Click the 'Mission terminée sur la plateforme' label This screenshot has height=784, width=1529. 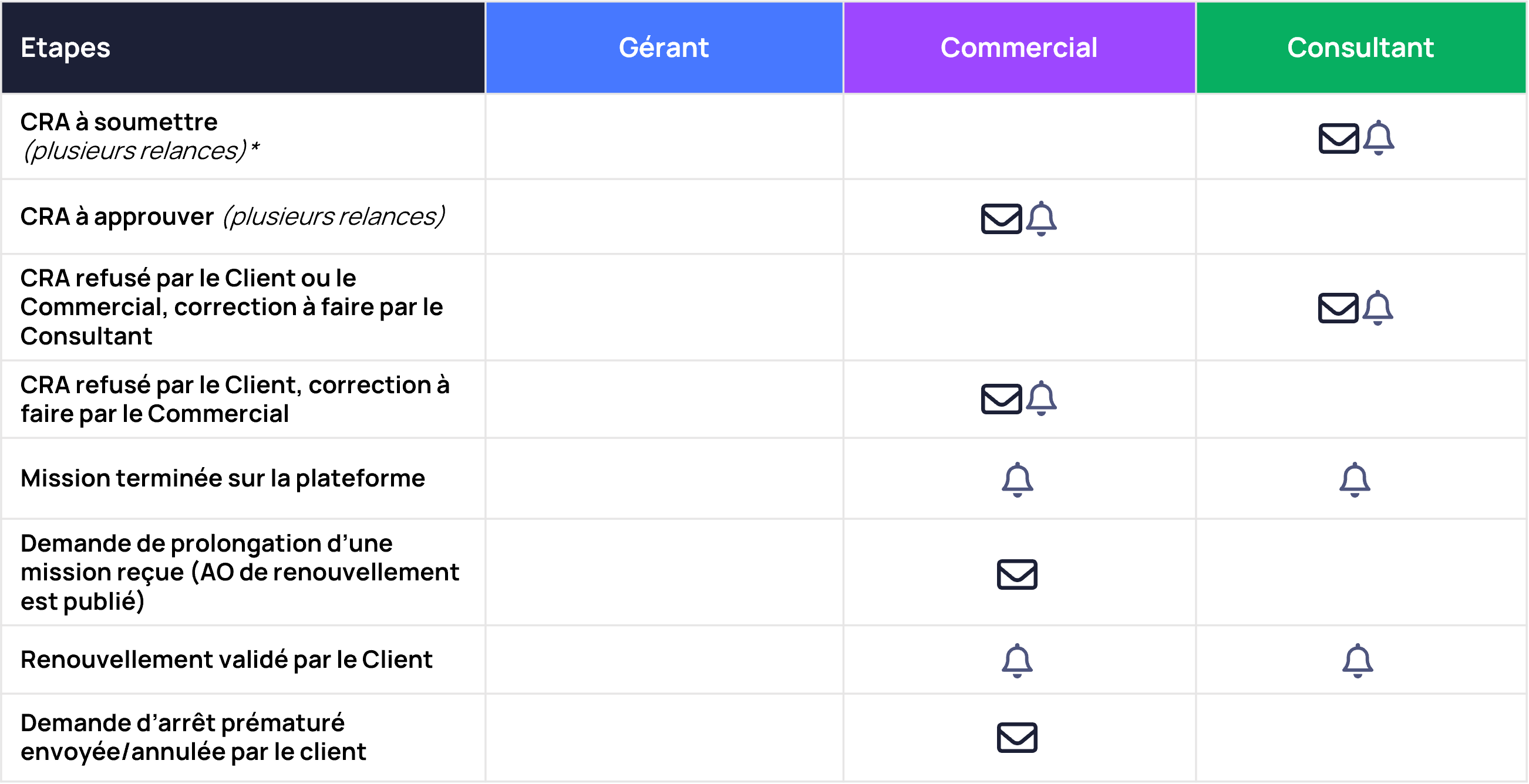point(223,479)
